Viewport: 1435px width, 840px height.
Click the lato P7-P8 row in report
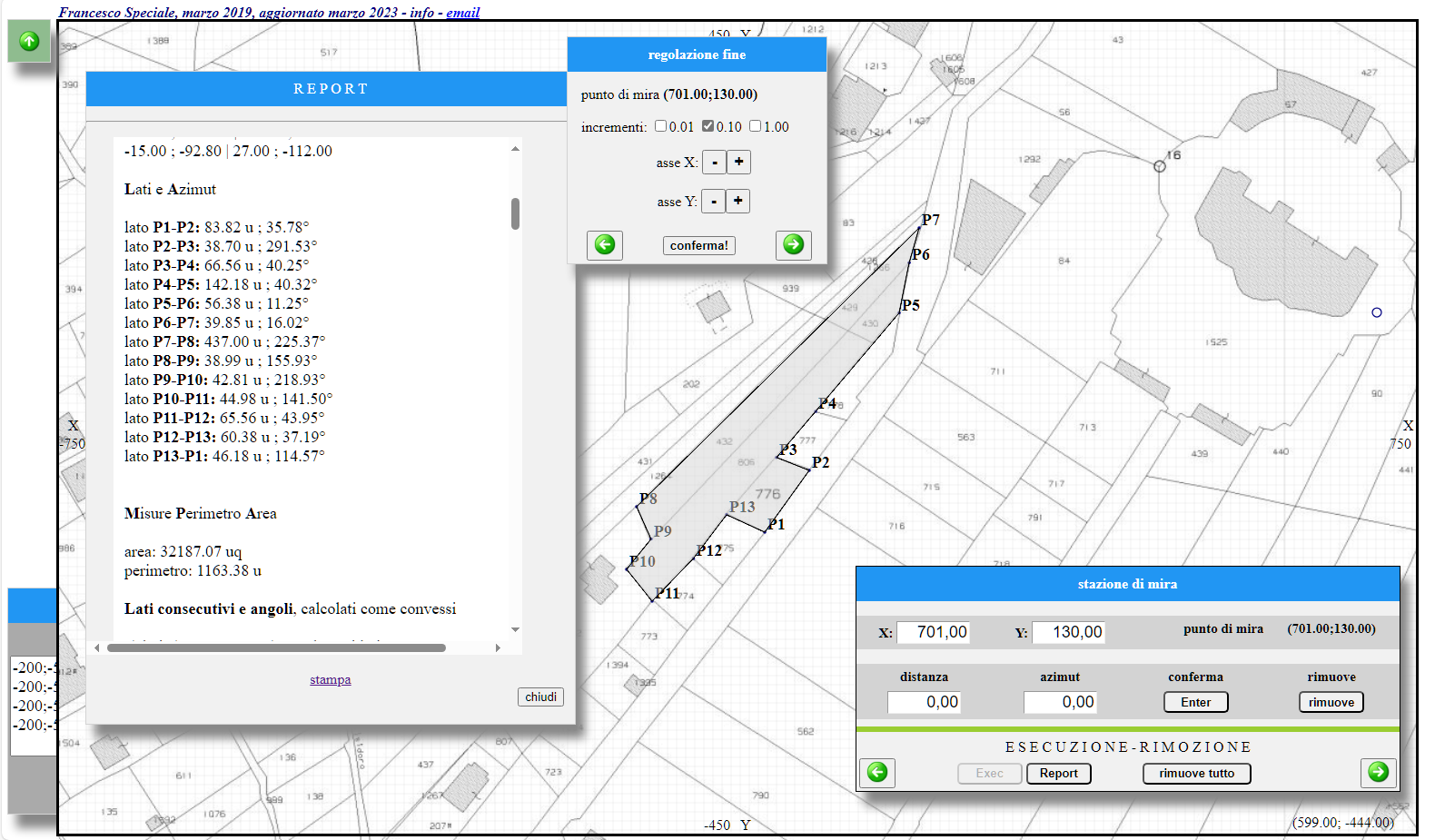[x=224, y=341]
